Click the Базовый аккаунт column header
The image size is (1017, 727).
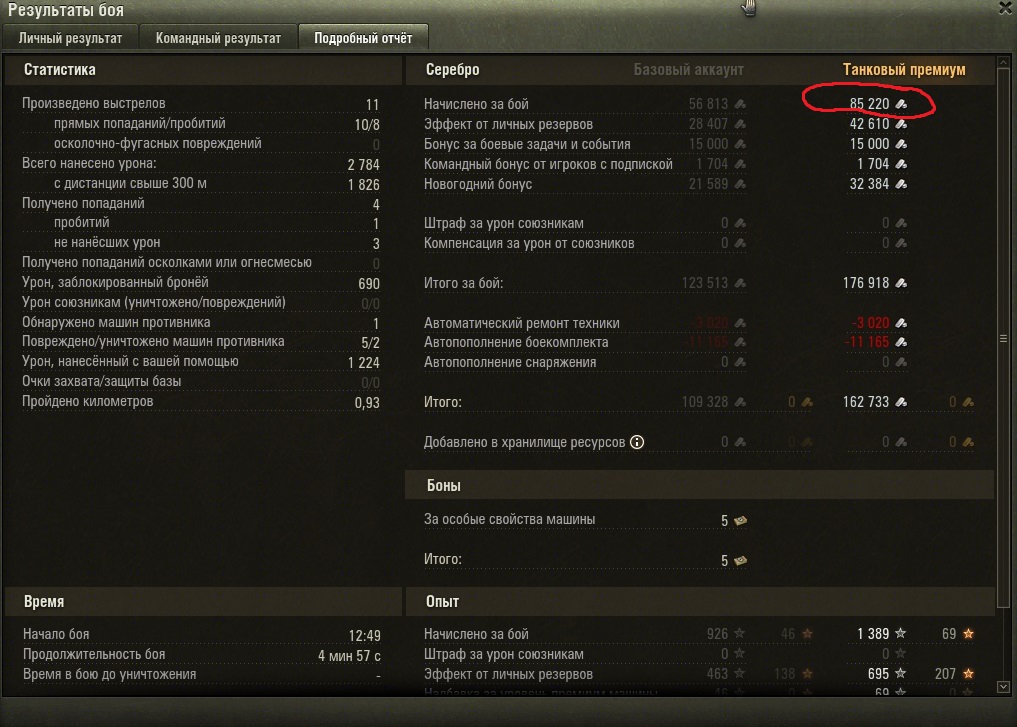(x=688, y=69)
